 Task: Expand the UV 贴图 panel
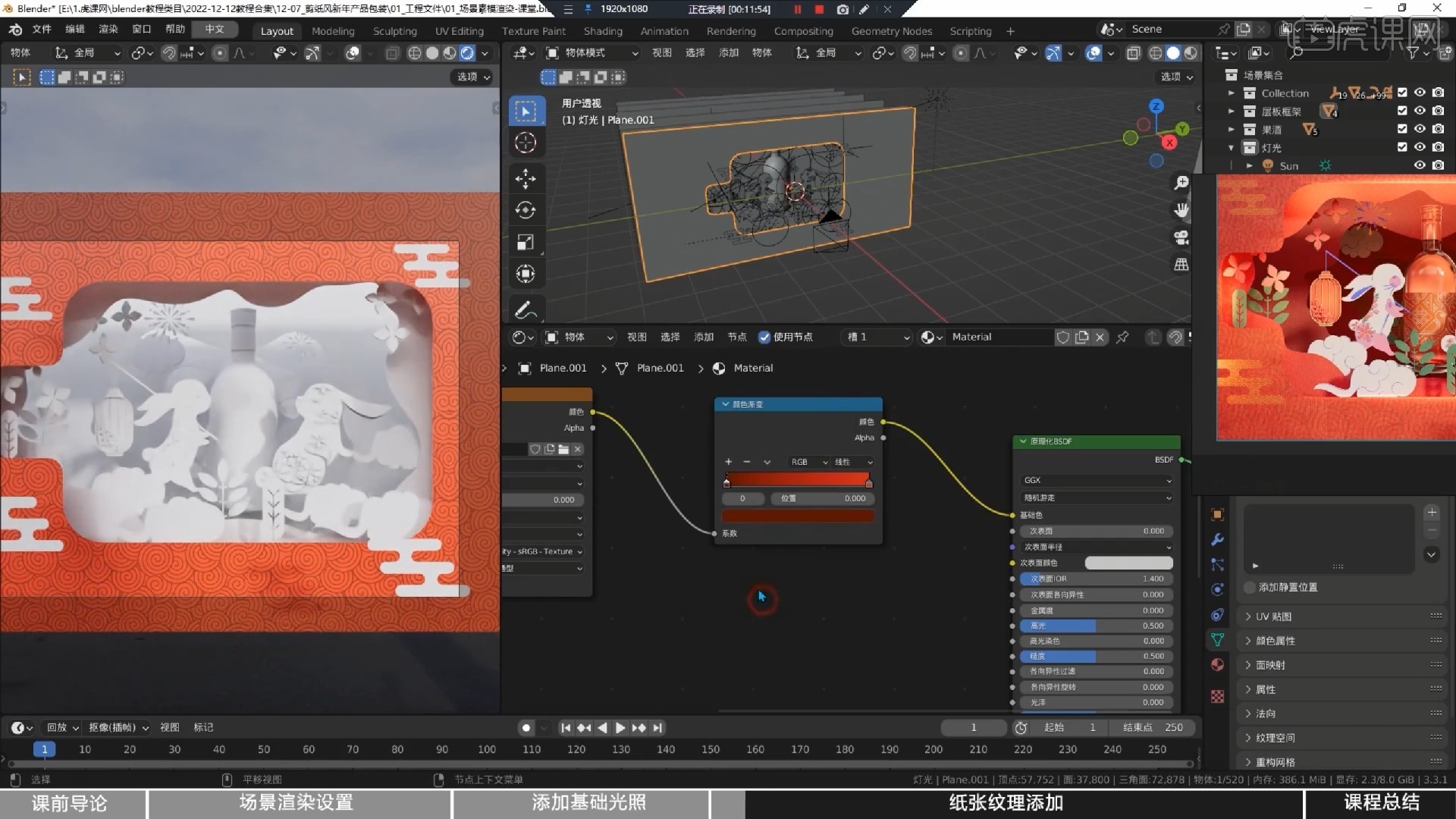1344,617
